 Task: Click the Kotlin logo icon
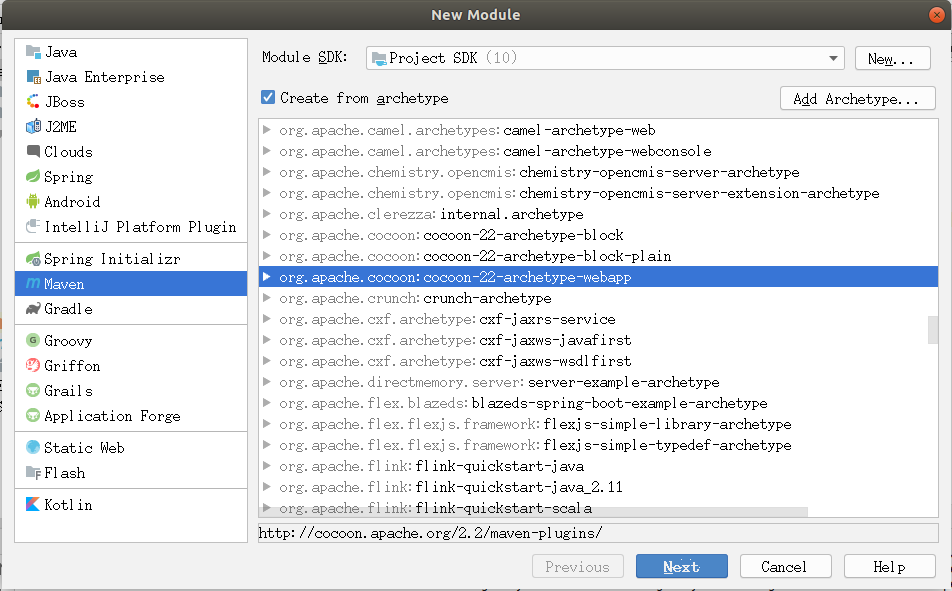(x=34, y=505)
